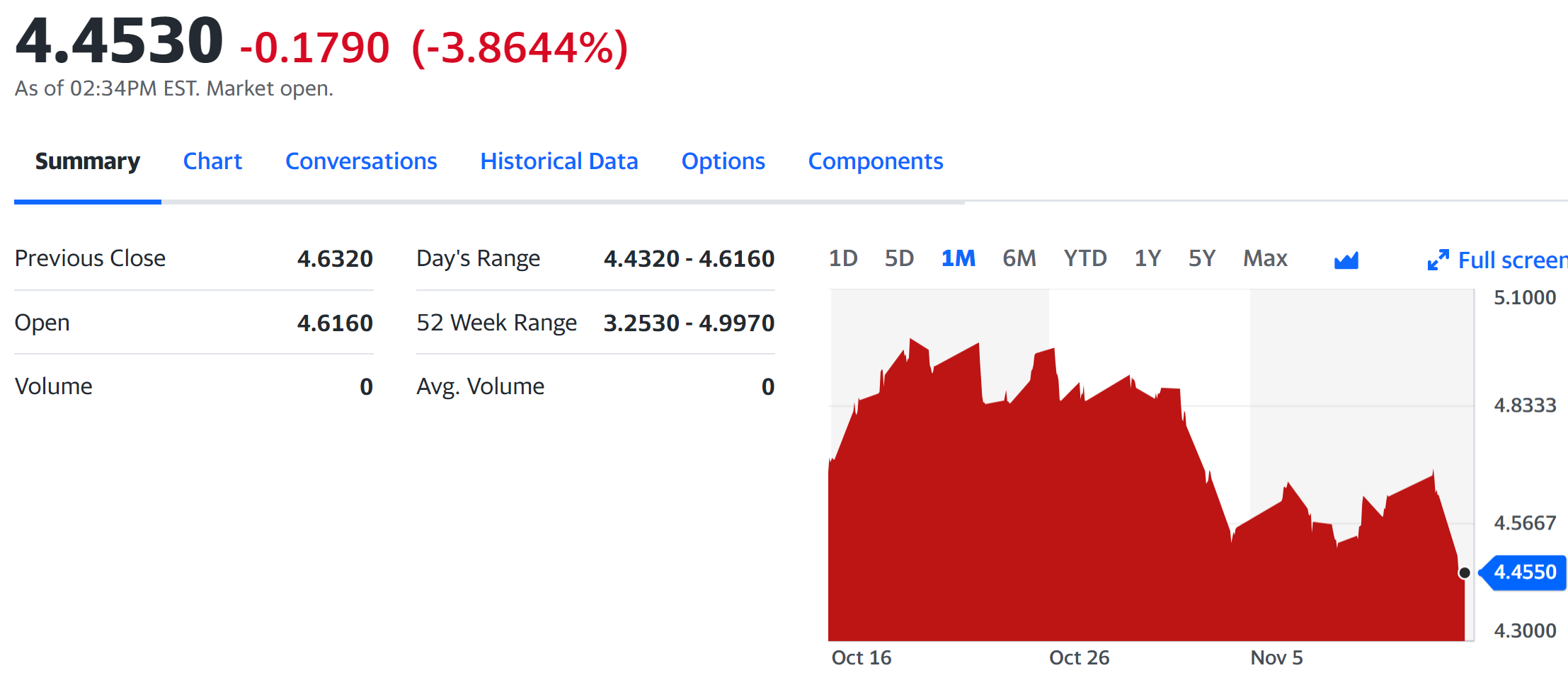Select the Options tab
This screenshot has height=685, width=1568.
click(x=723, y=161)
